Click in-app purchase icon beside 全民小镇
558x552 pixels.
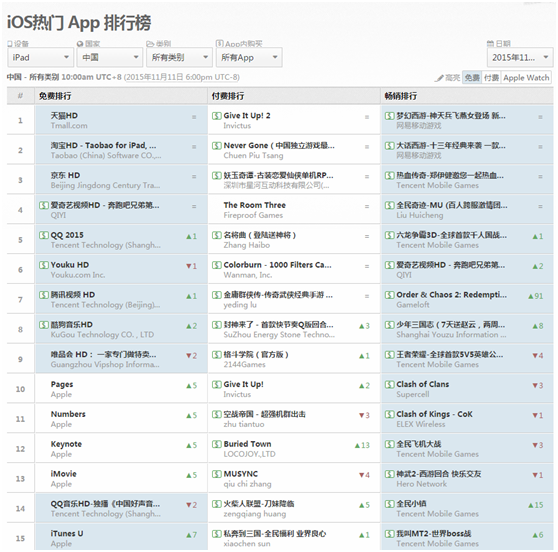[x=390, y=504]
